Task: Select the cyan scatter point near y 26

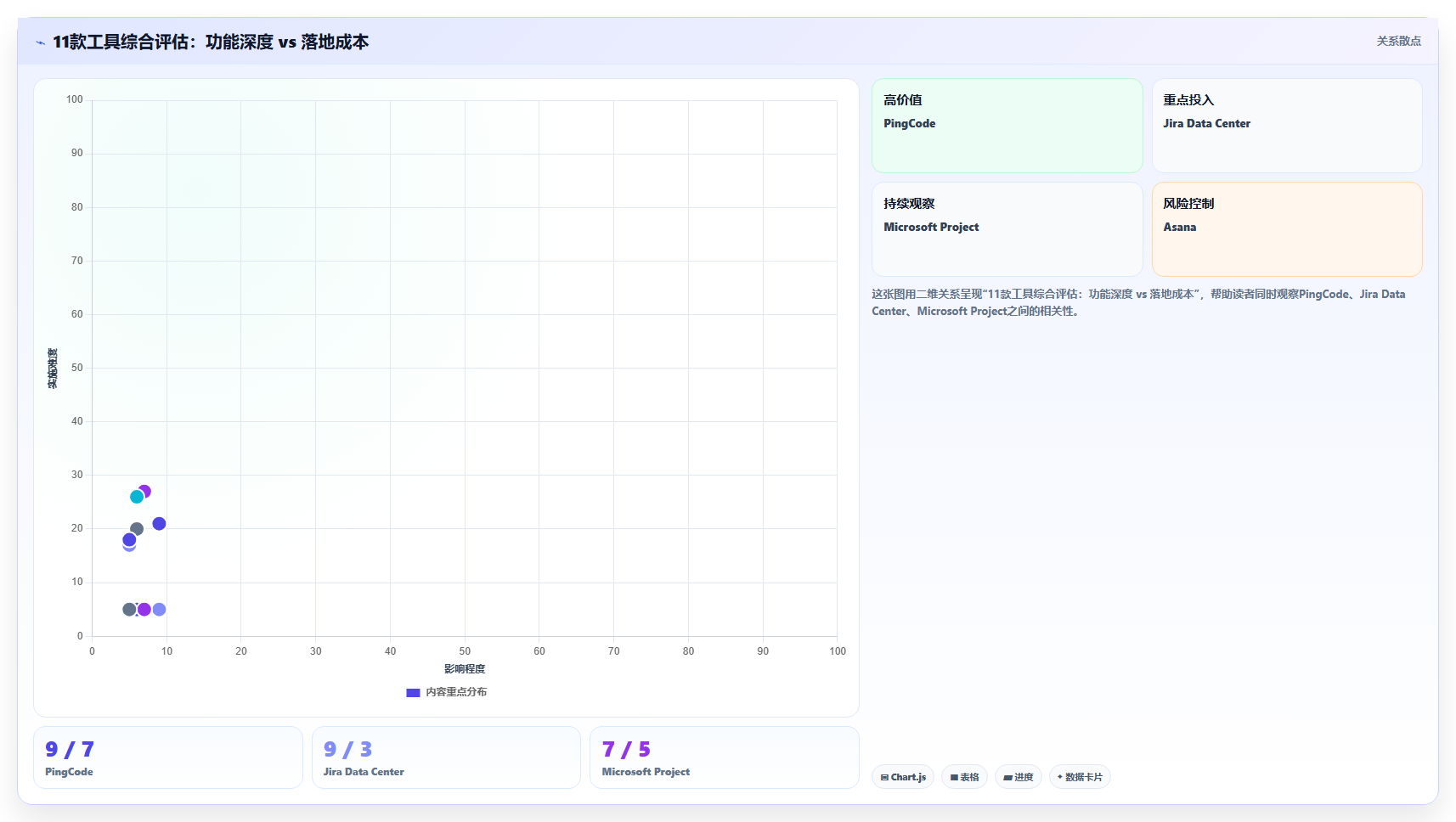Action: 137,497
